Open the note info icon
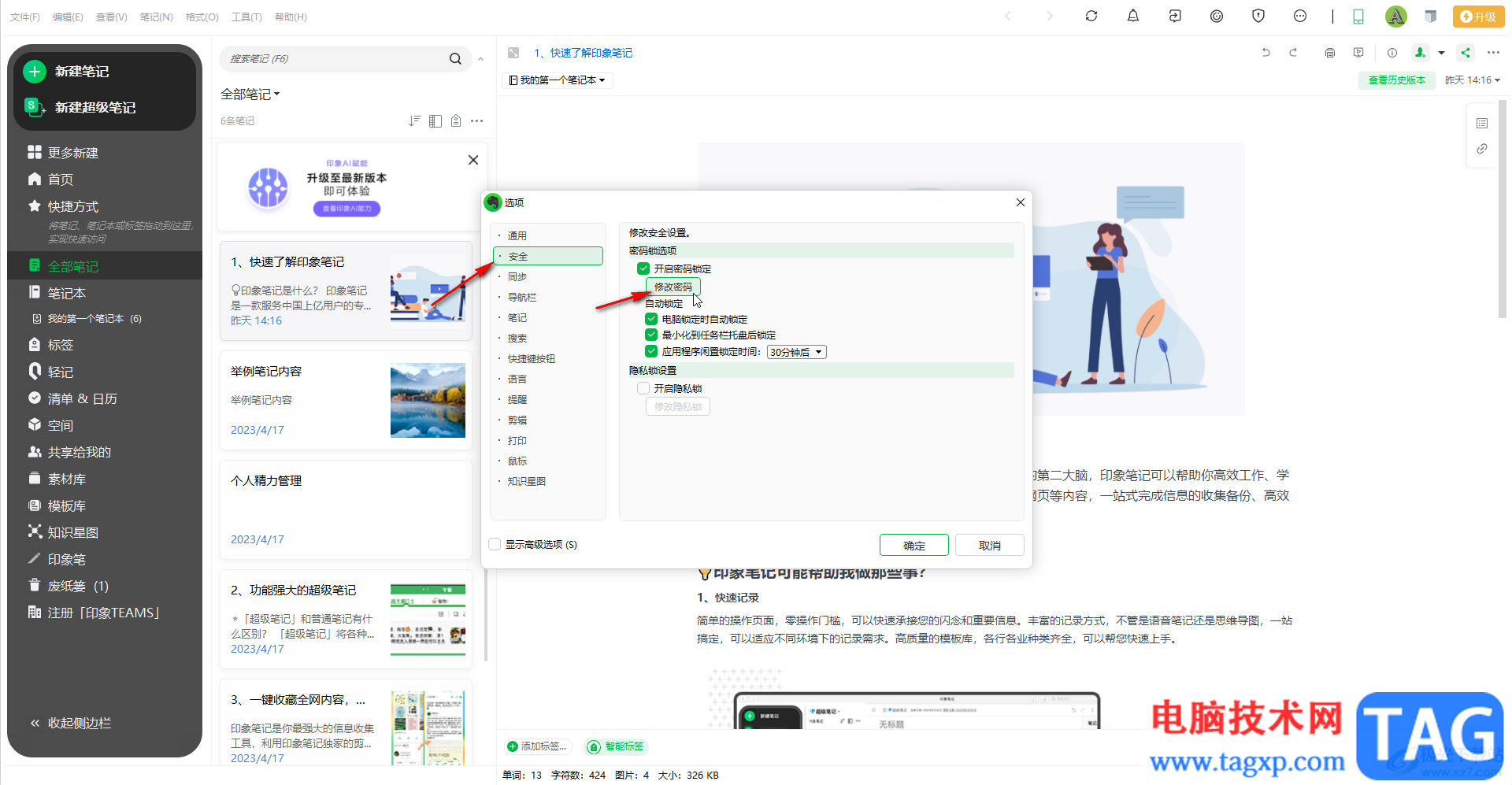 click(1392, 53)
